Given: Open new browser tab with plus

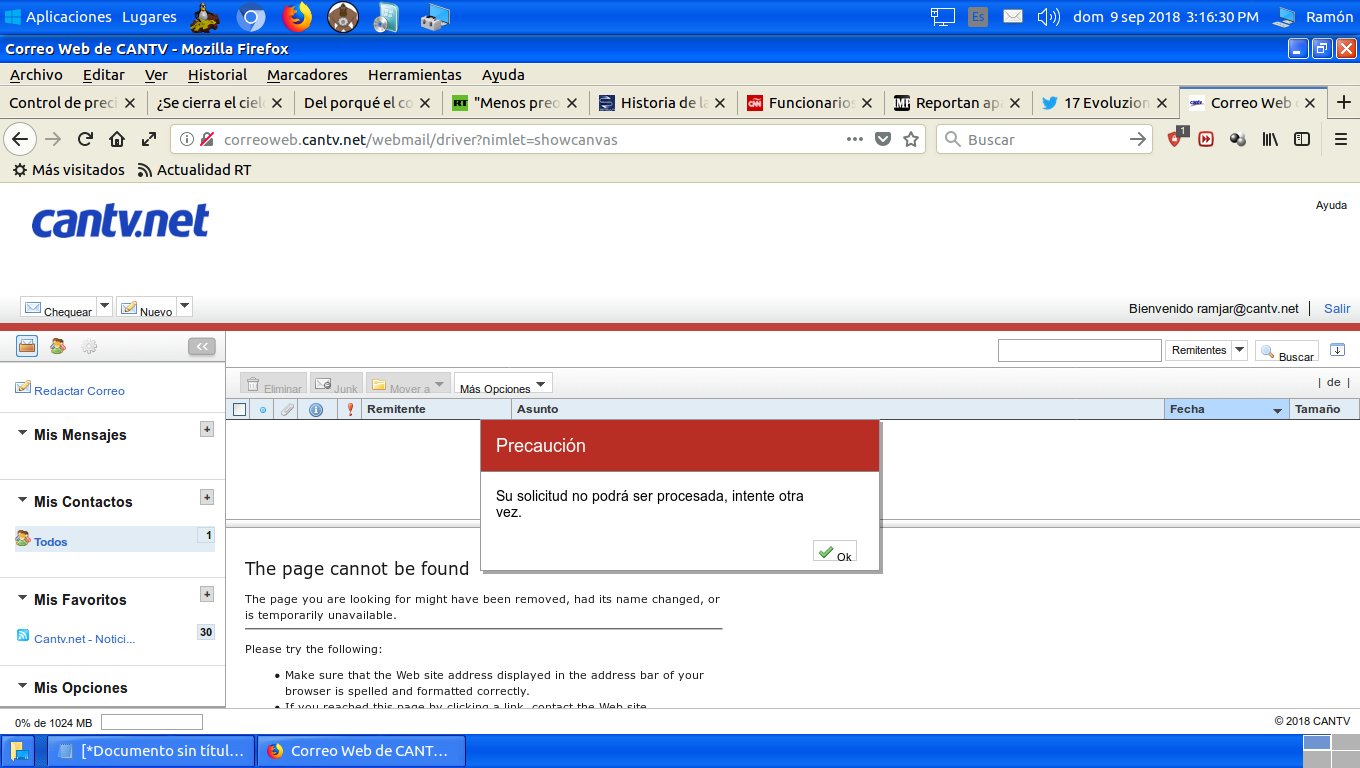Looking at the screenshot, I should tap(1344, 102).
